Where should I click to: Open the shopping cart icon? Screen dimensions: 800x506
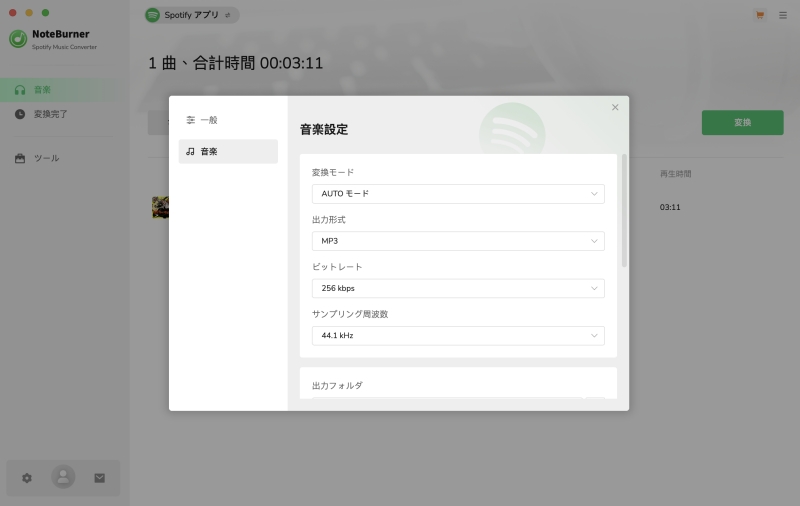(760, 15)
